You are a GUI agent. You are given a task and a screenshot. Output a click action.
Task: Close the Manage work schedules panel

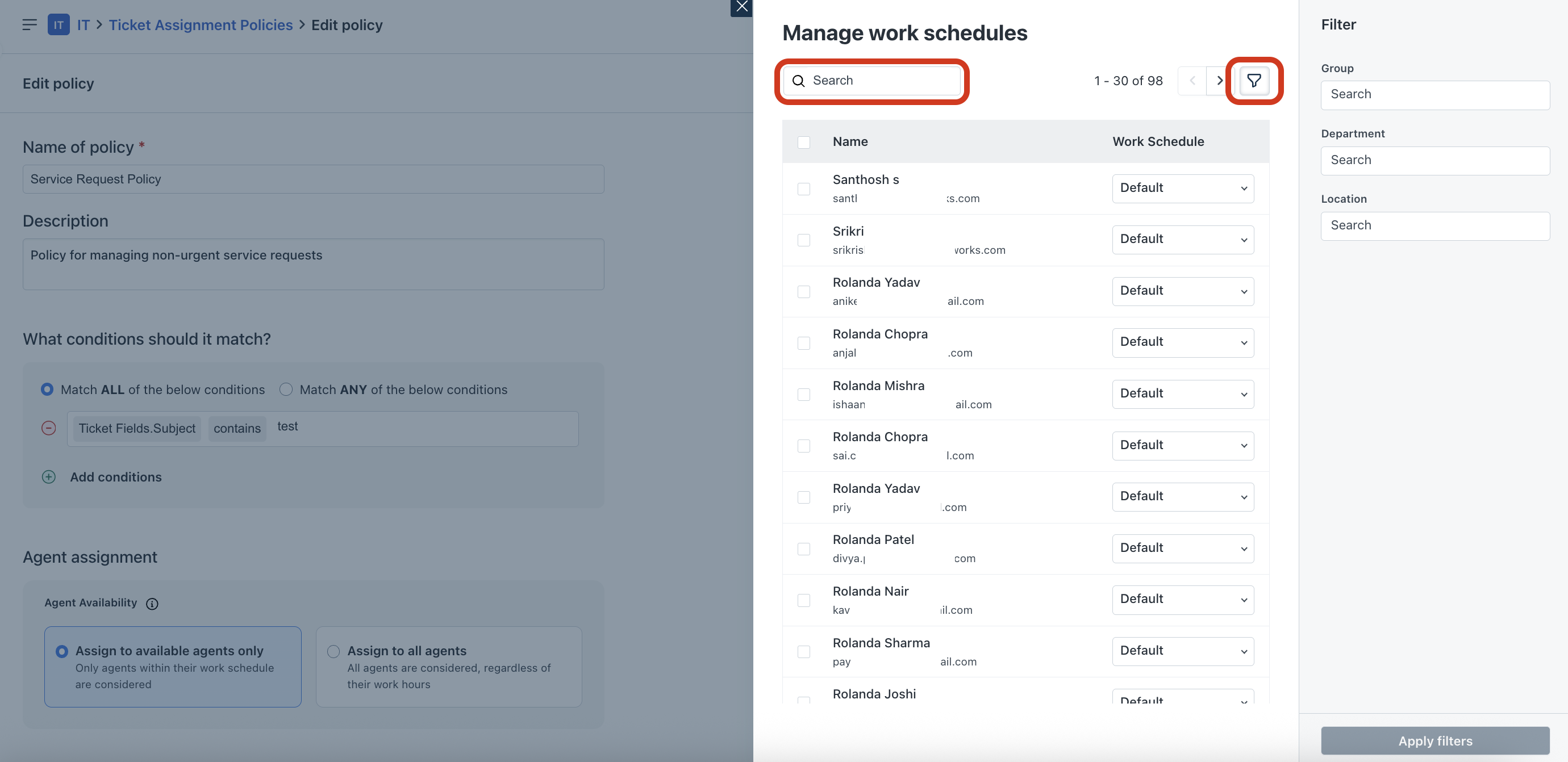click(x=741, y=7)
